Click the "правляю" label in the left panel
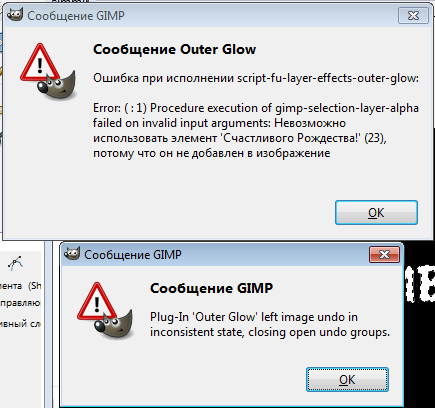The image size is (435, 408). pyautogui.click(x=20, y=303)
